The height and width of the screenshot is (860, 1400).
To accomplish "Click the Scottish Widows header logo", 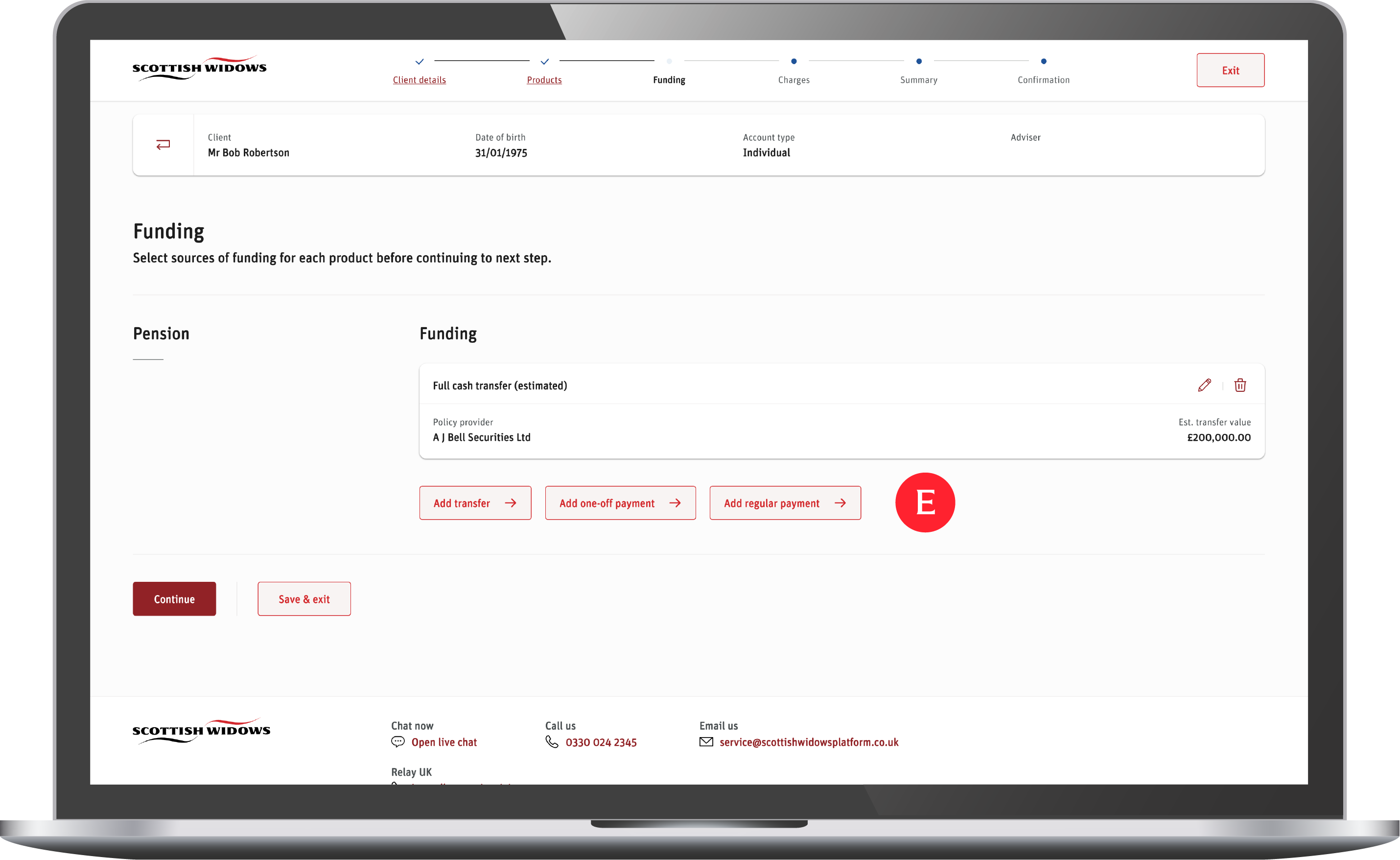I will pos(200,68).
